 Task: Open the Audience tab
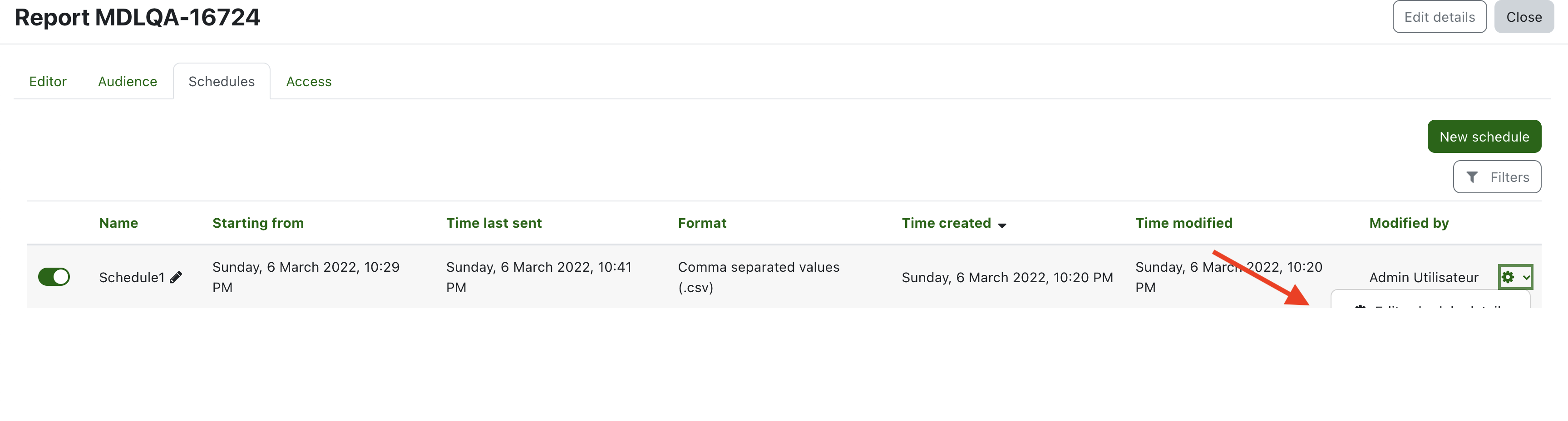click(127, 82)
